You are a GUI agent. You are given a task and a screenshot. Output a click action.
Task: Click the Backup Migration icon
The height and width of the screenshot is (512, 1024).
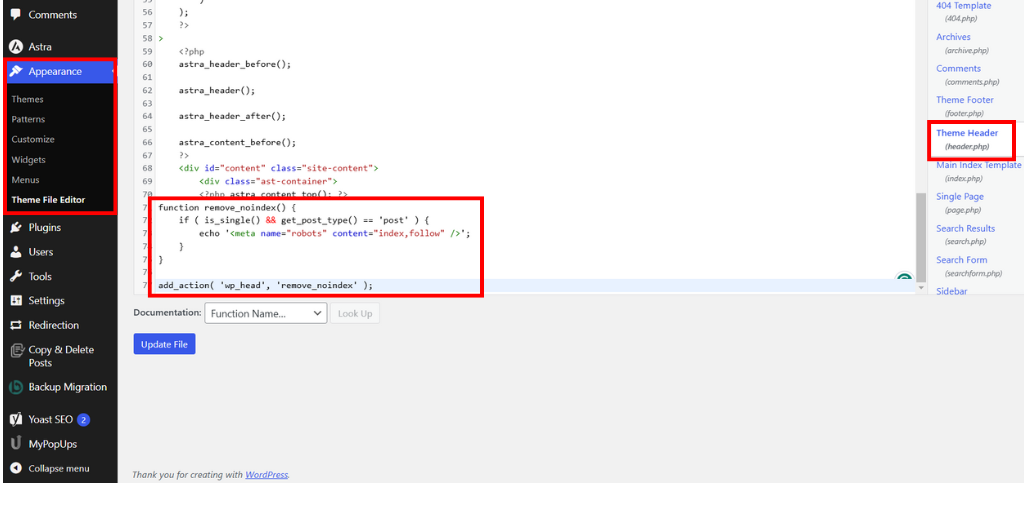tap(16, 387)
